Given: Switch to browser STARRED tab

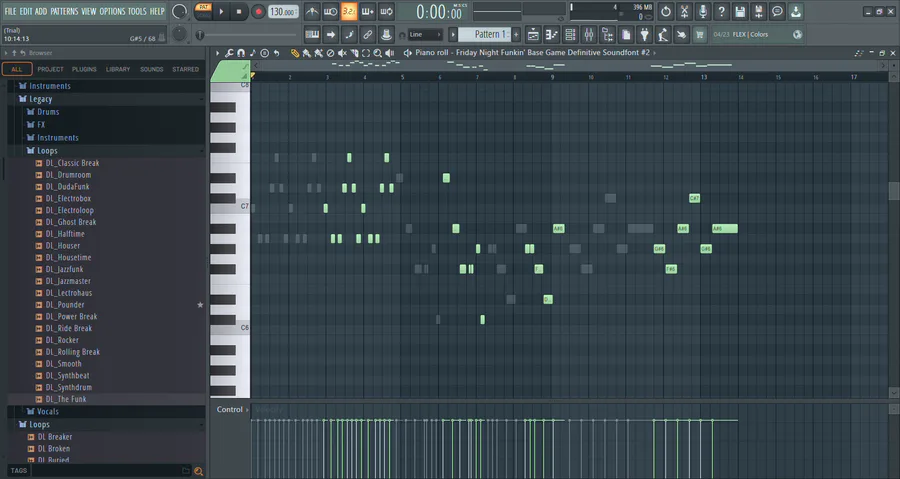Looking at the screenshot, I should (185, 69).
